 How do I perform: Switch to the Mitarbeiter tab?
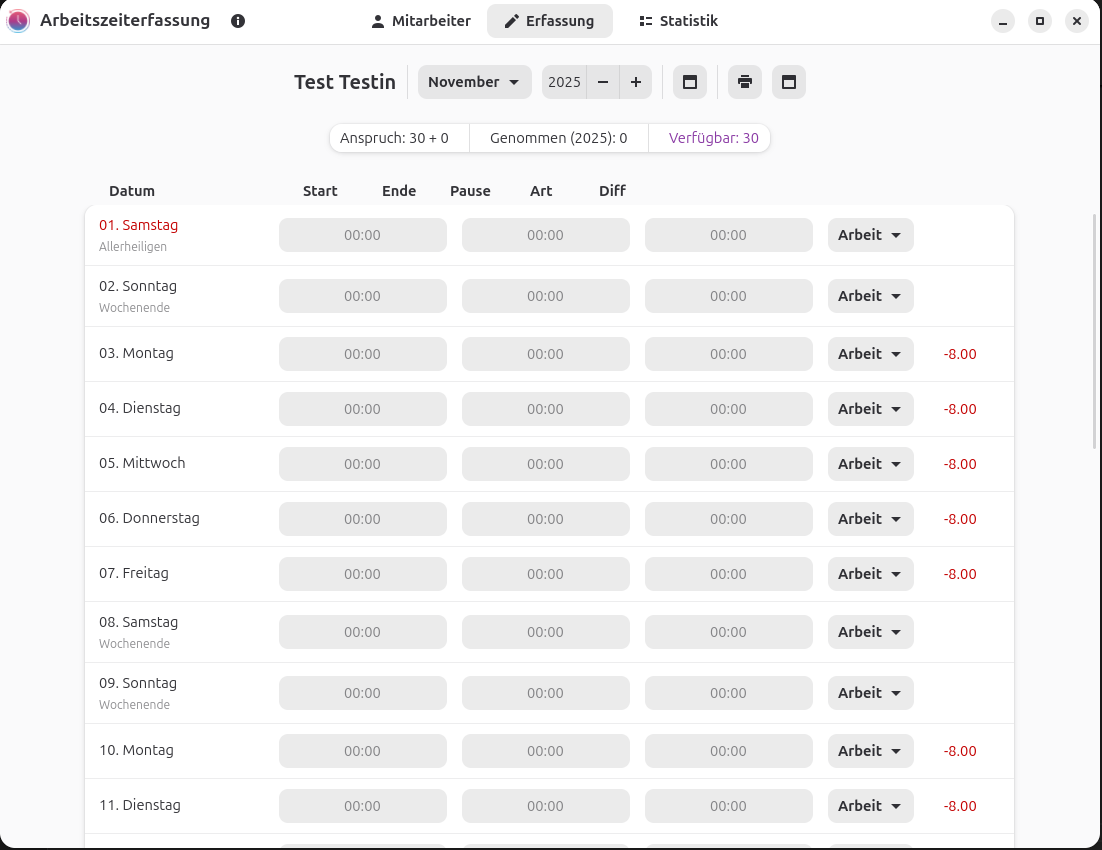click(x=420, y=21)
